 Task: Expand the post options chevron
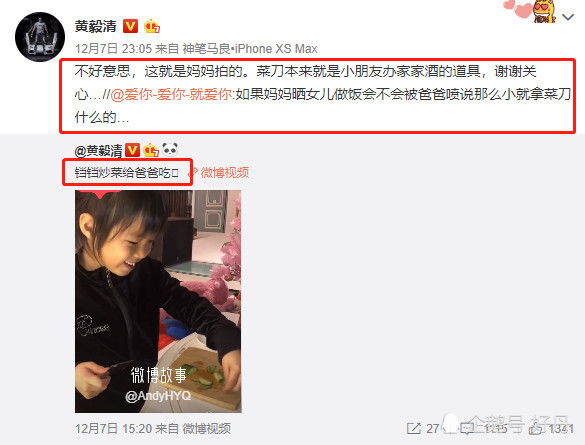(568, 17)
